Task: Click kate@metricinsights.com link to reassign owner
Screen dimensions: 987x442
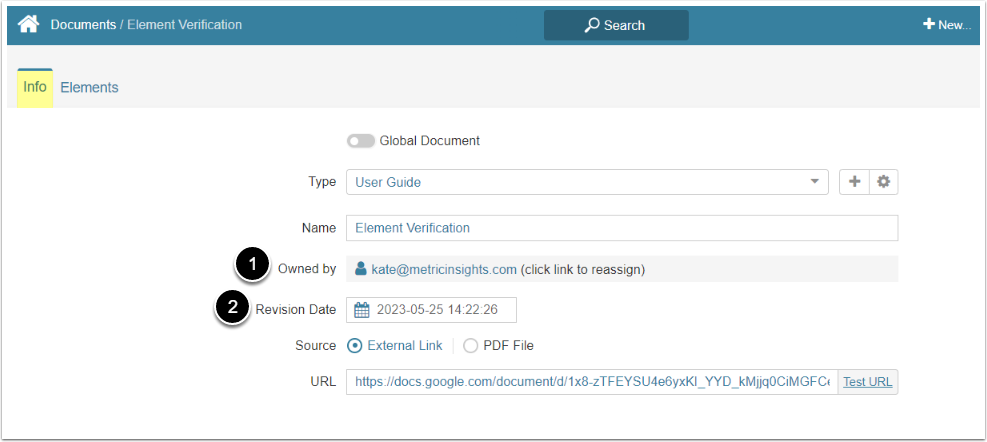Action: tap(442, 269)
